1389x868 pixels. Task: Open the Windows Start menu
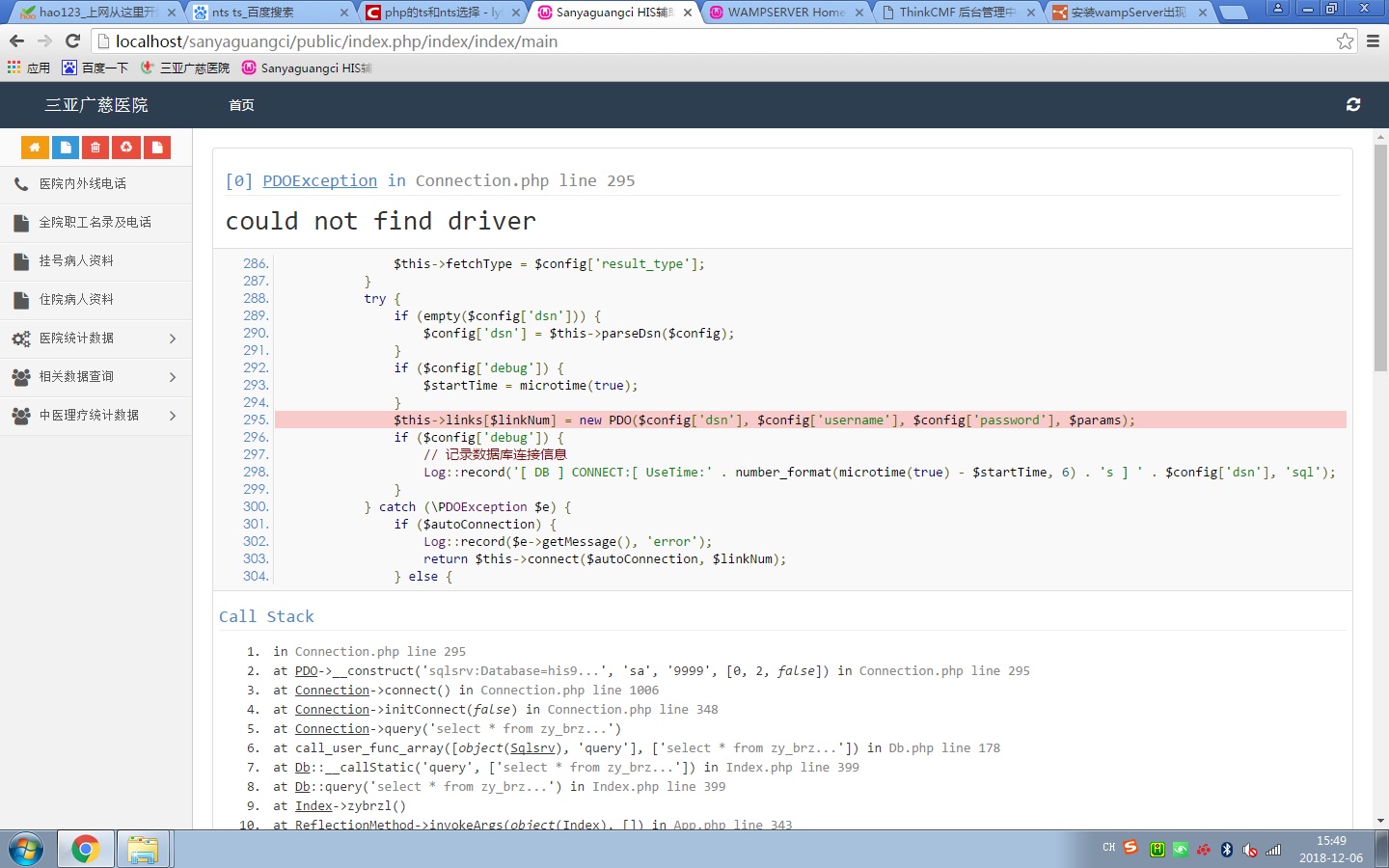26,850
